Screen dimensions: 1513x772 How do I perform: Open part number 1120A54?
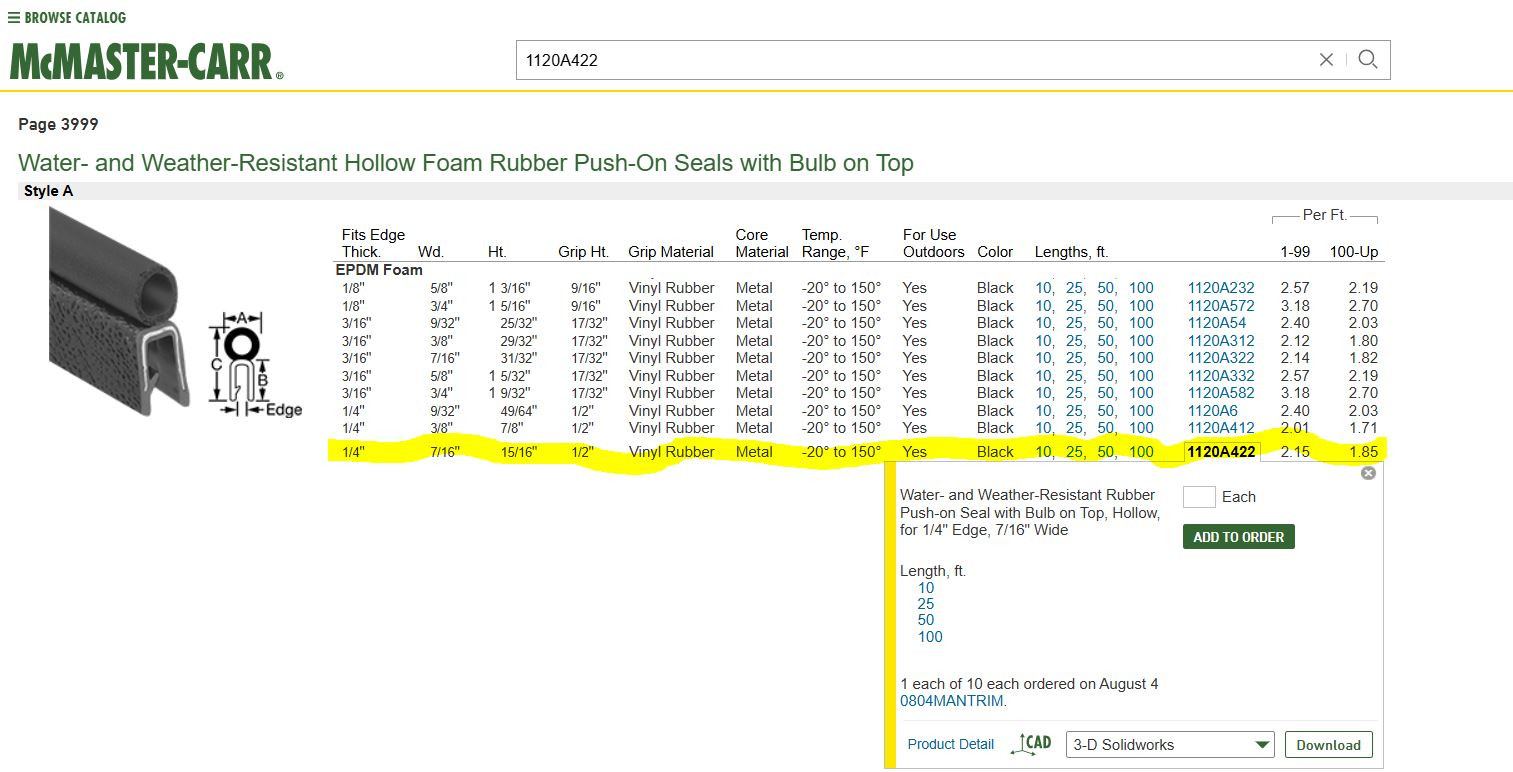pos(1217,323)
